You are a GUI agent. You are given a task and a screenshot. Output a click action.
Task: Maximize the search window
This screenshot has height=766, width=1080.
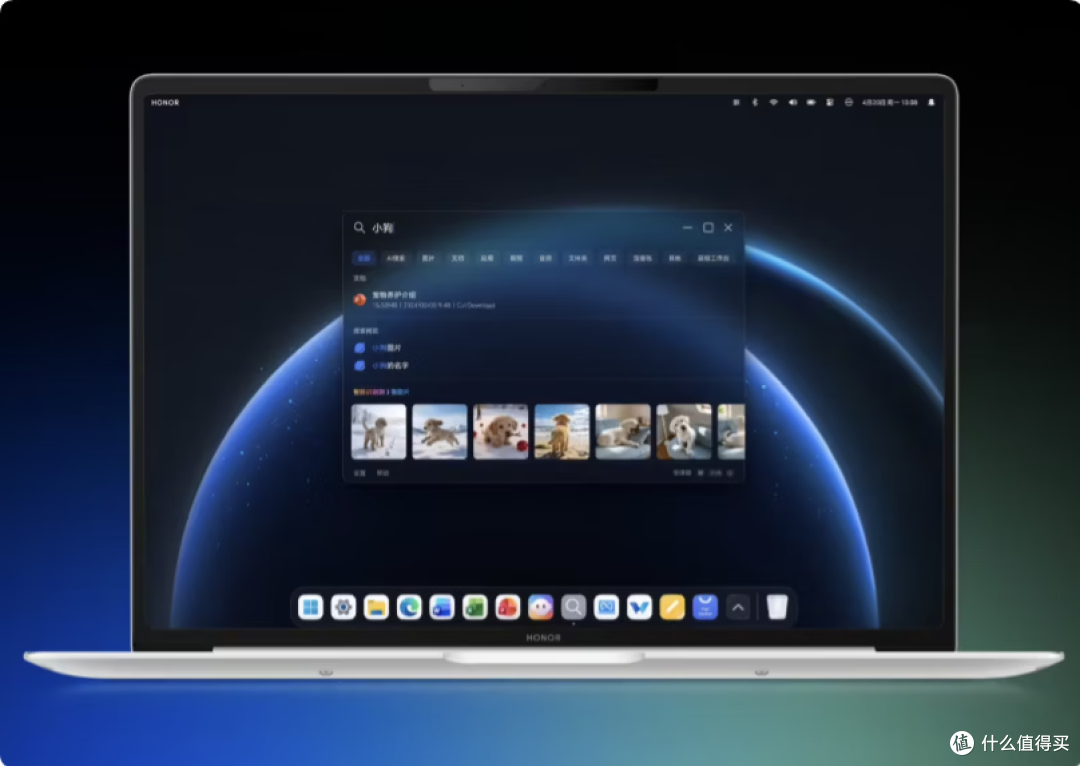click(708, 227)
